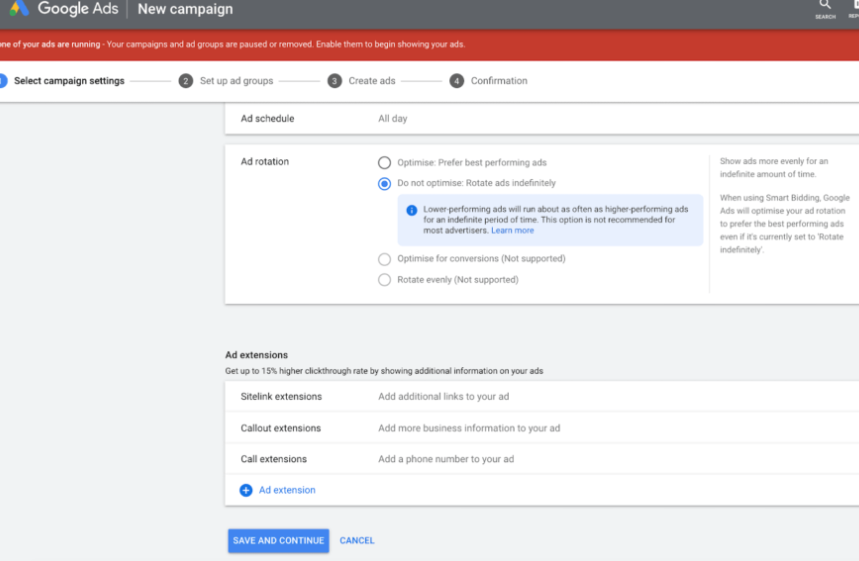Click the New campaign header title
The height and width of the screenshot is (561, 859).
pos(185,9)
